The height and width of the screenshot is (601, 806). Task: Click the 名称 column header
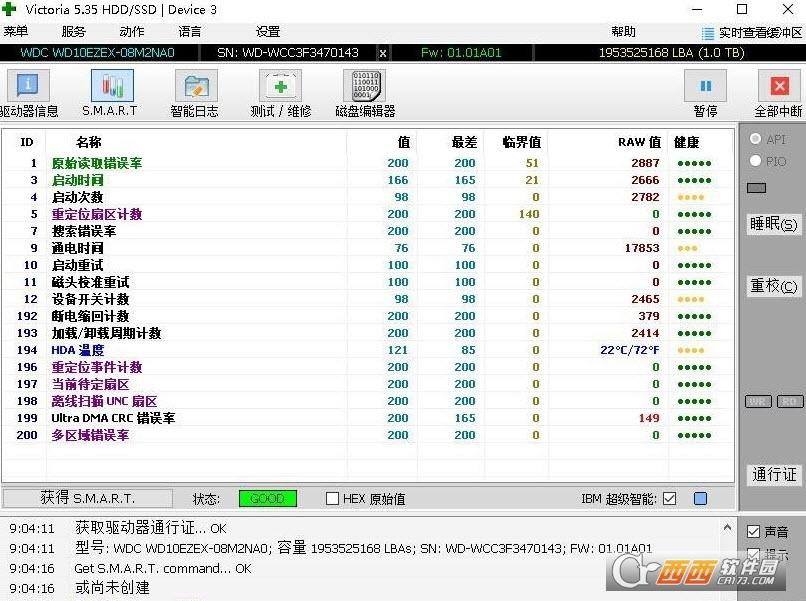point(88,142)
